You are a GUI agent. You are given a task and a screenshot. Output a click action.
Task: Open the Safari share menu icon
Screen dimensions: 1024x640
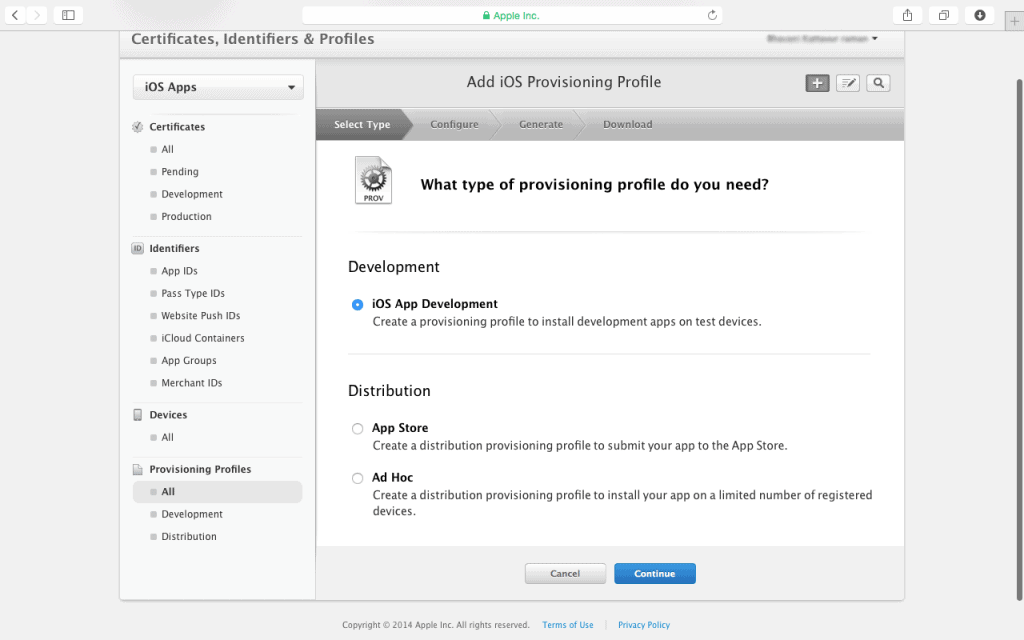point(907,15)
